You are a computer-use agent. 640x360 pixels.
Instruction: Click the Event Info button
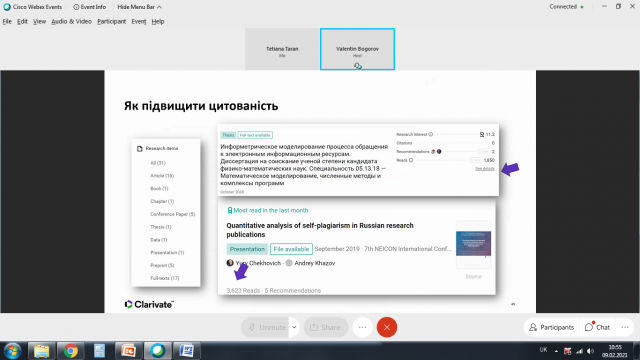coord(89,7)
